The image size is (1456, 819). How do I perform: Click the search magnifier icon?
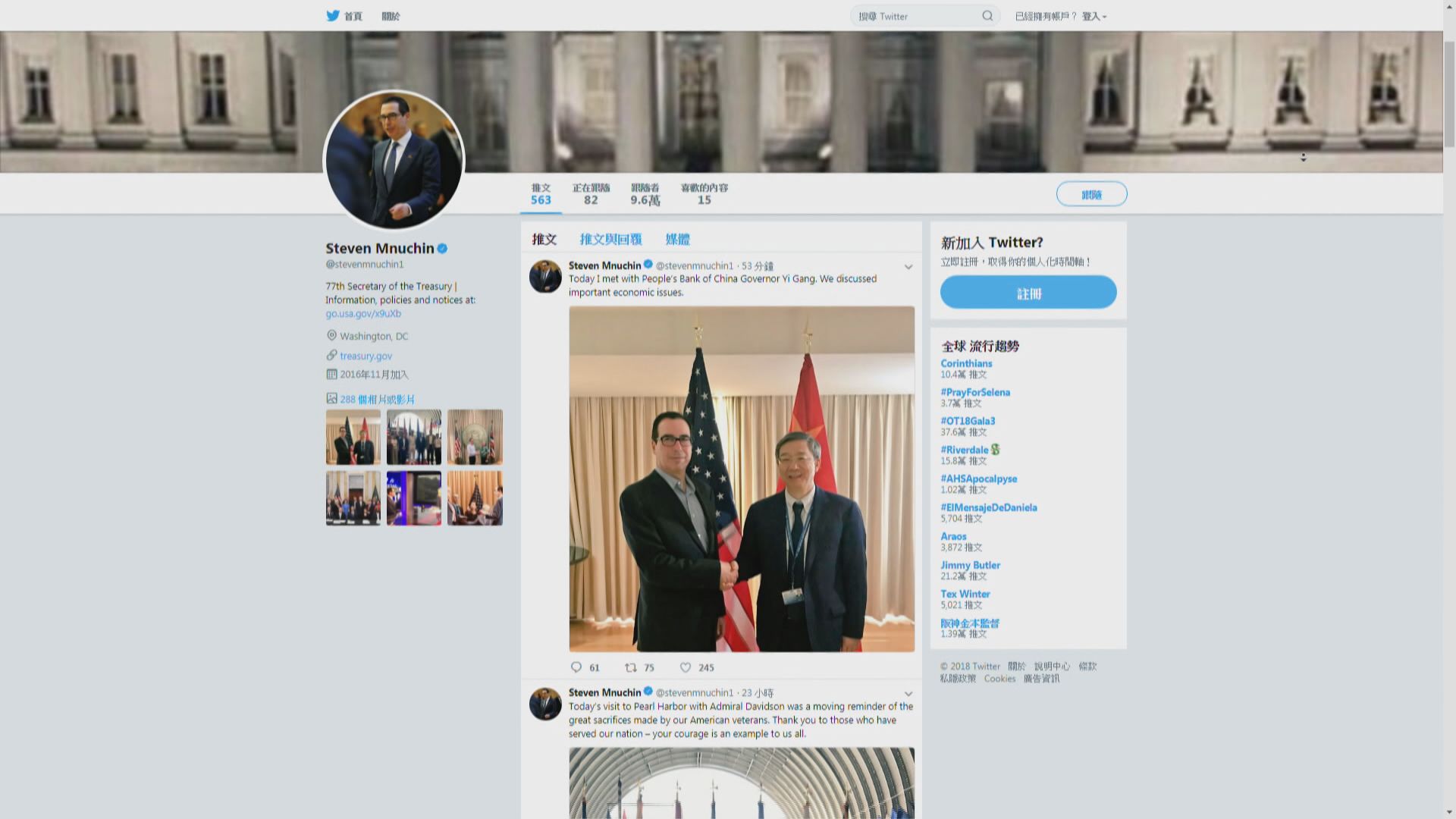click(x=987, y=16)
